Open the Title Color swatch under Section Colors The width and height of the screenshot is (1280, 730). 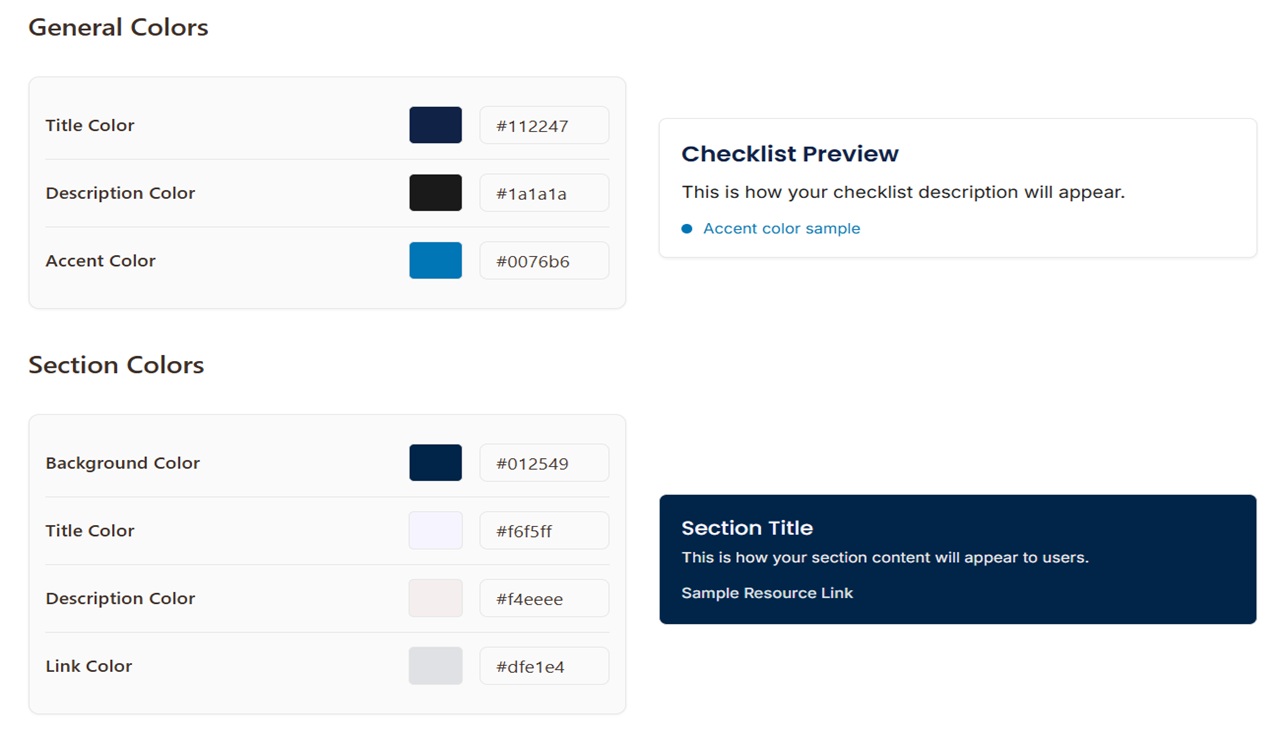point(435,530)
